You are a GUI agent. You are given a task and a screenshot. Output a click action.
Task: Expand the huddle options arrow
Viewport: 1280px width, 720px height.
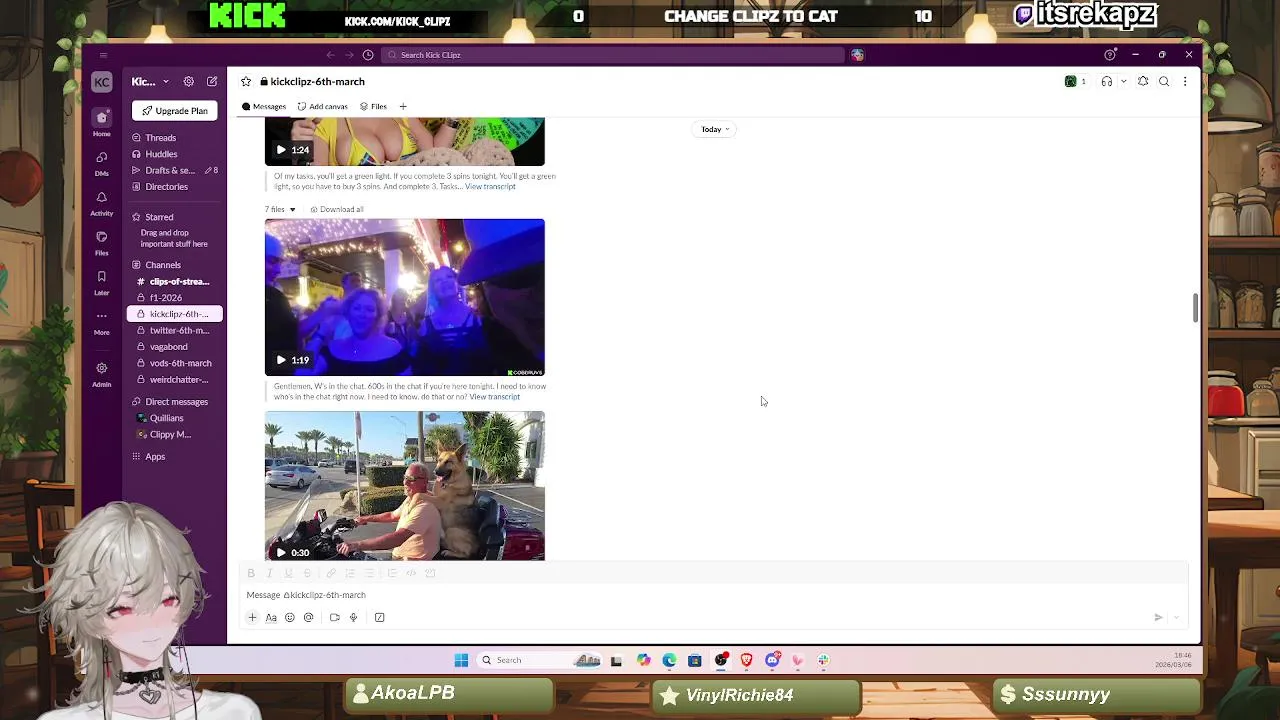coord(1123,82)
